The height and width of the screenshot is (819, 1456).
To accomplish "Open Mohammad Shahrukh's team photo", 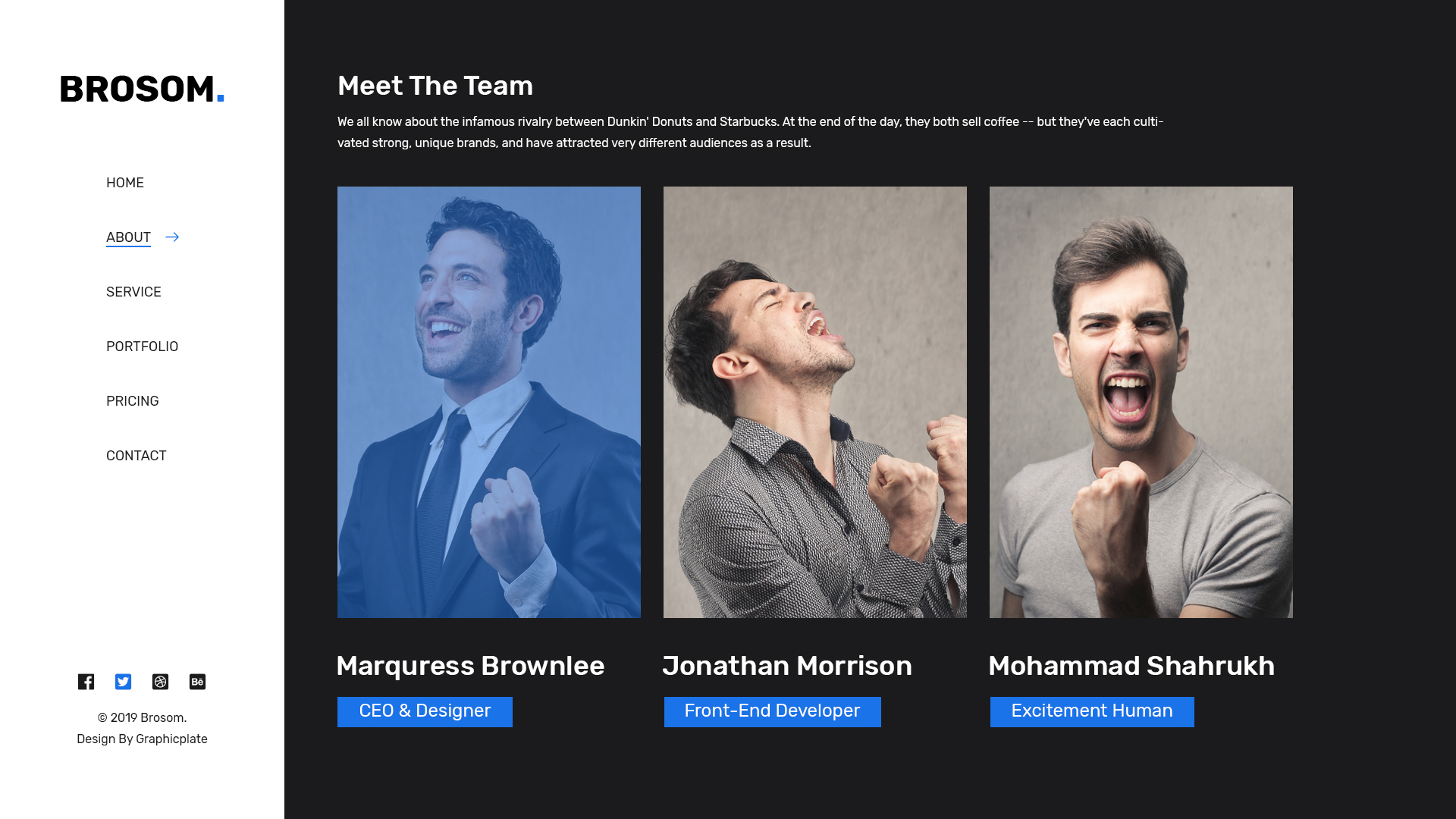I will 1141,402.
